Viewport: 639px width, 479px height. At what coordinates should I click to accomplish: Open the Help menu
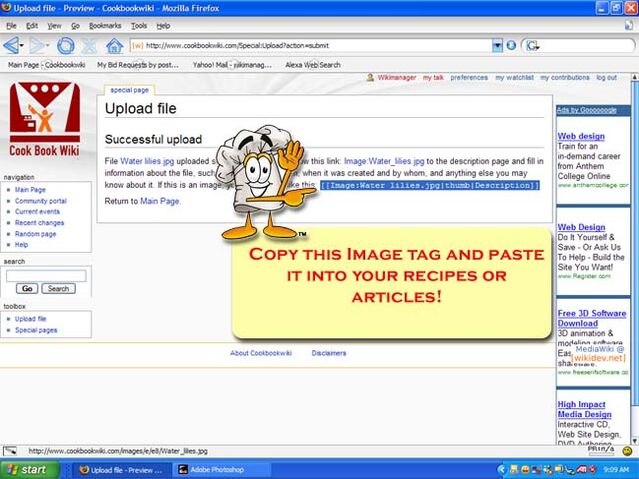tap(163, 26)
